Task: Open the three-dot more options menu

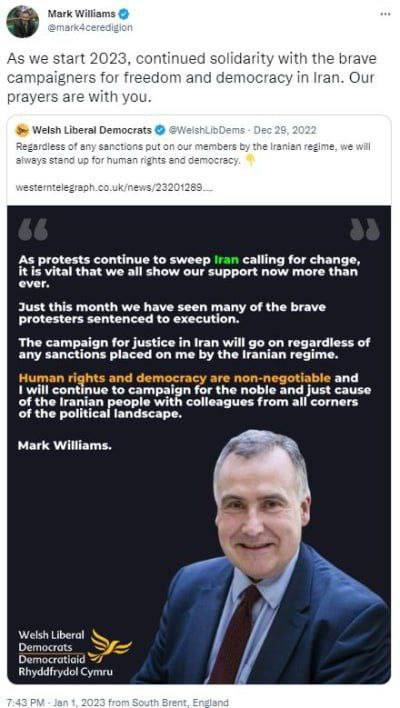Action: pos(385,14)
